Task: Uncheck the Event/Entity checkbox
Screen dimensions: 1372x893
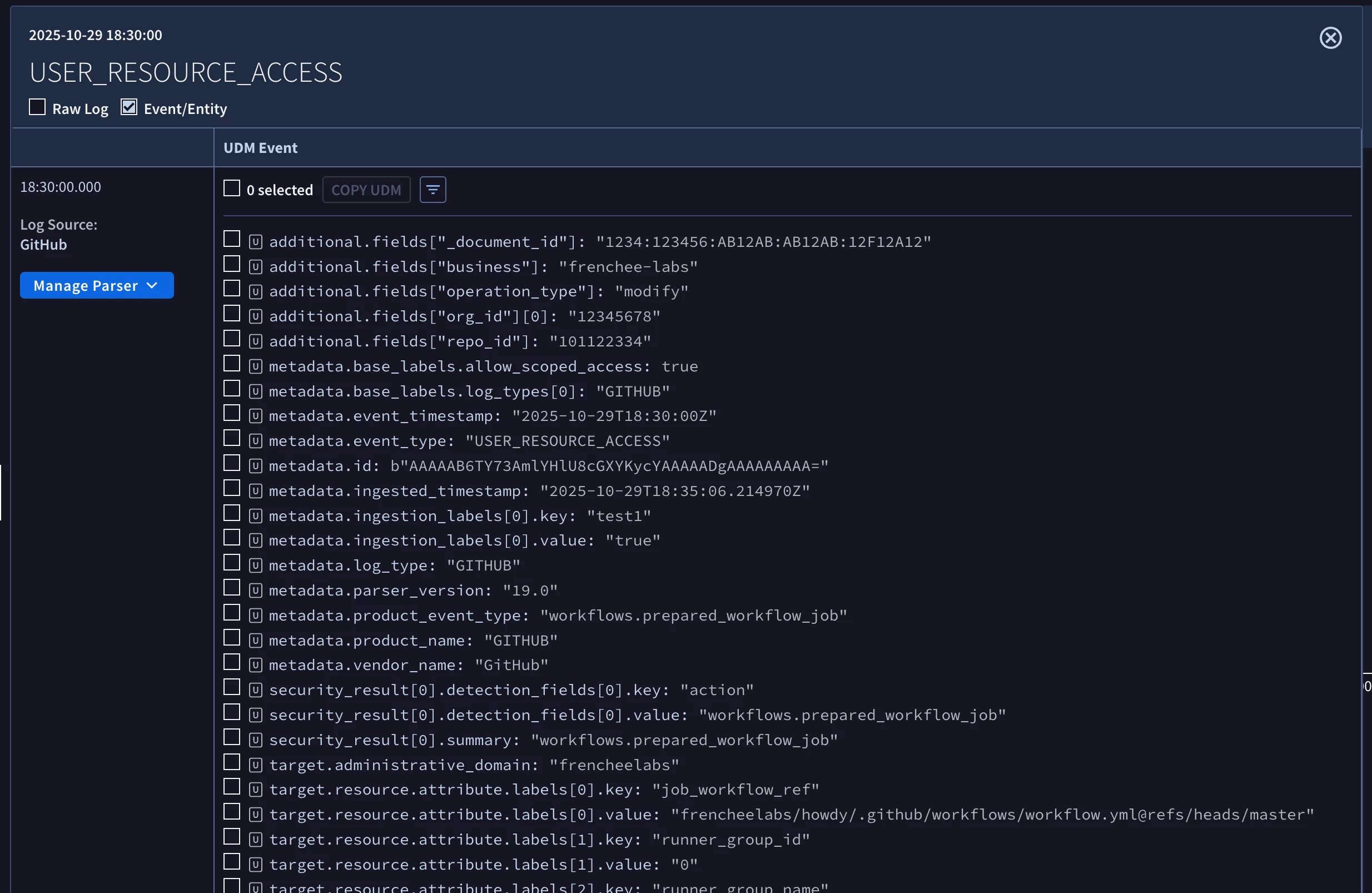Action: pyautogui.click(x=128, y=107)
